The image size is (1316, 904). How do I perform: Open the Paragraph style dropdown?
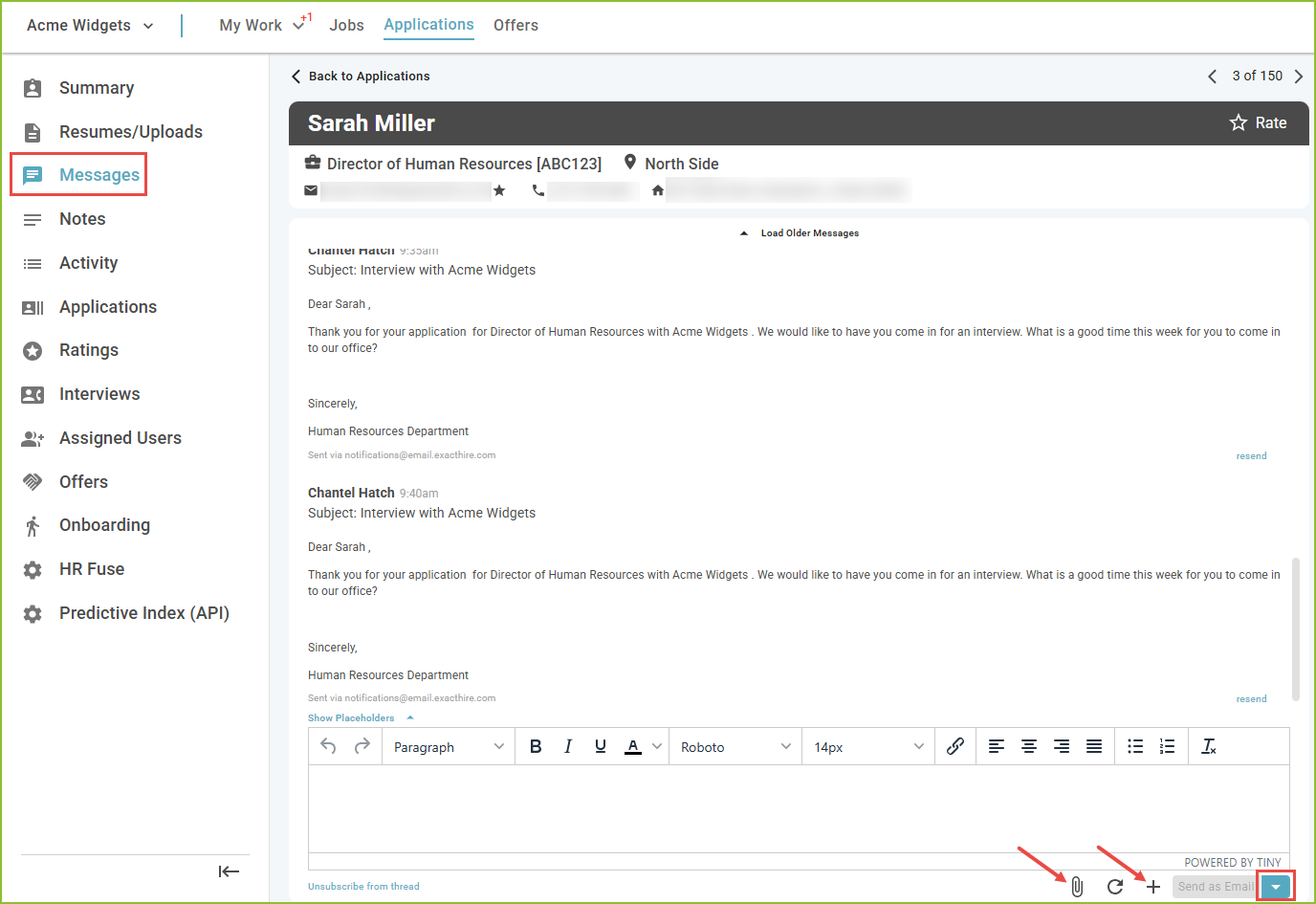[448, 747]
